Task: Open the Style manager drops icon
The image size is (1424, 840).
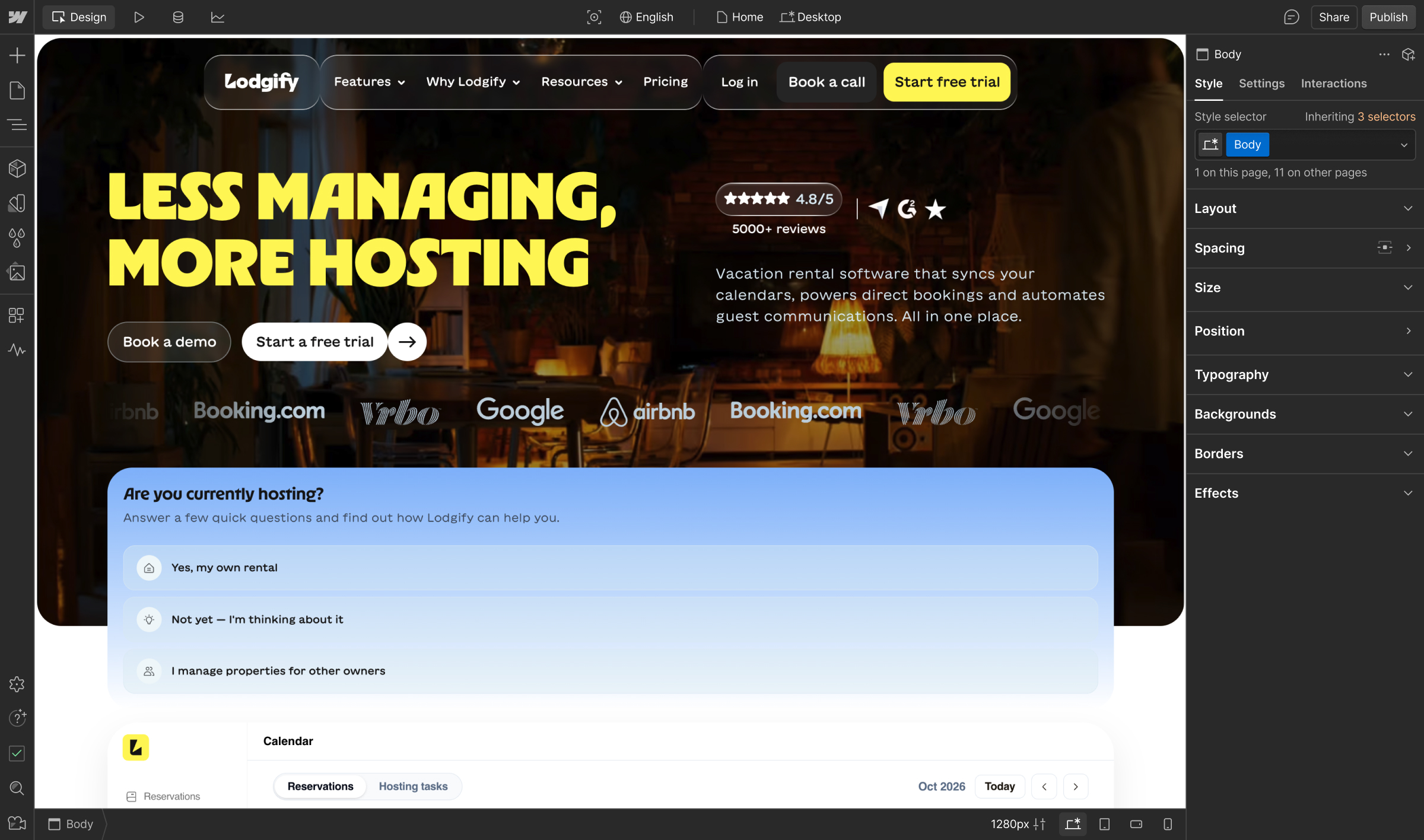Action: click(x=17, y=238)
